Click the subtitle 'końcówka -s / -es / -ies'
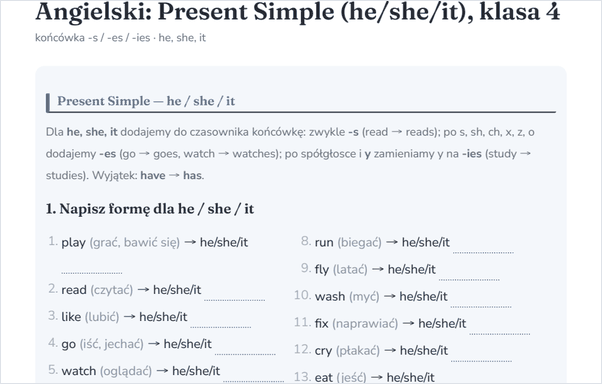 click(x=93, y=38)
